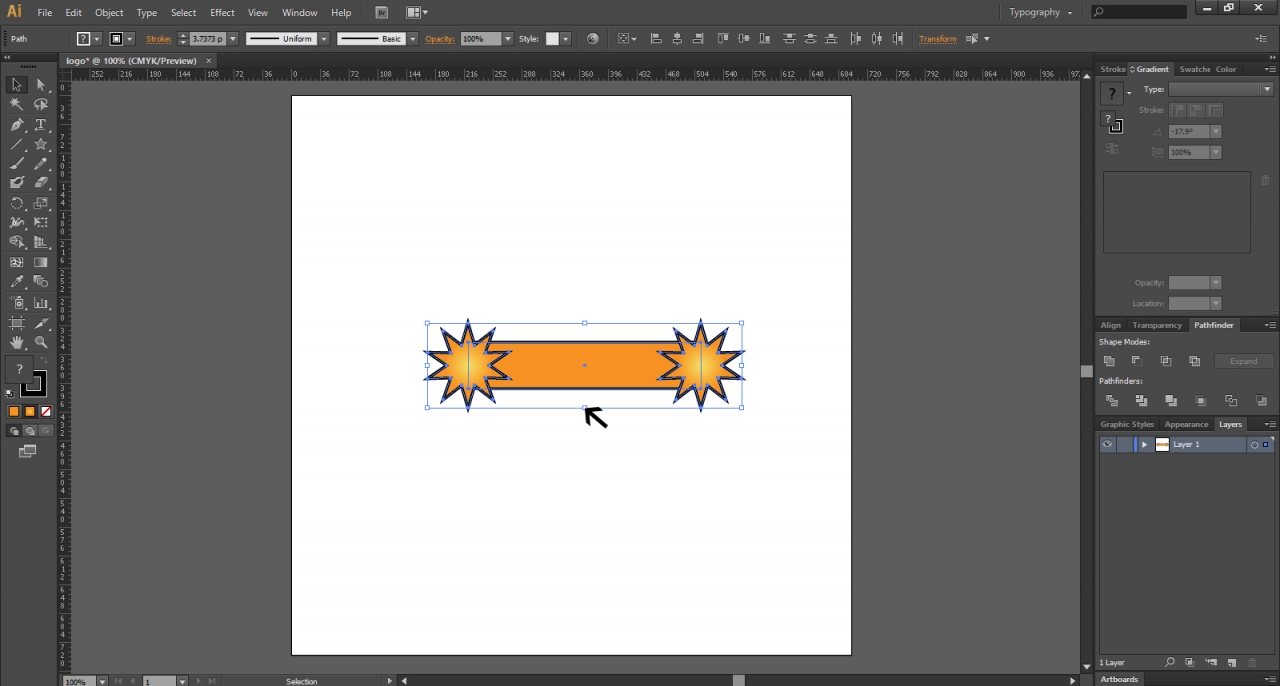
Task: Click Crop pathfinder icon
Action: pyautogui.click(x=1201, y=400)
